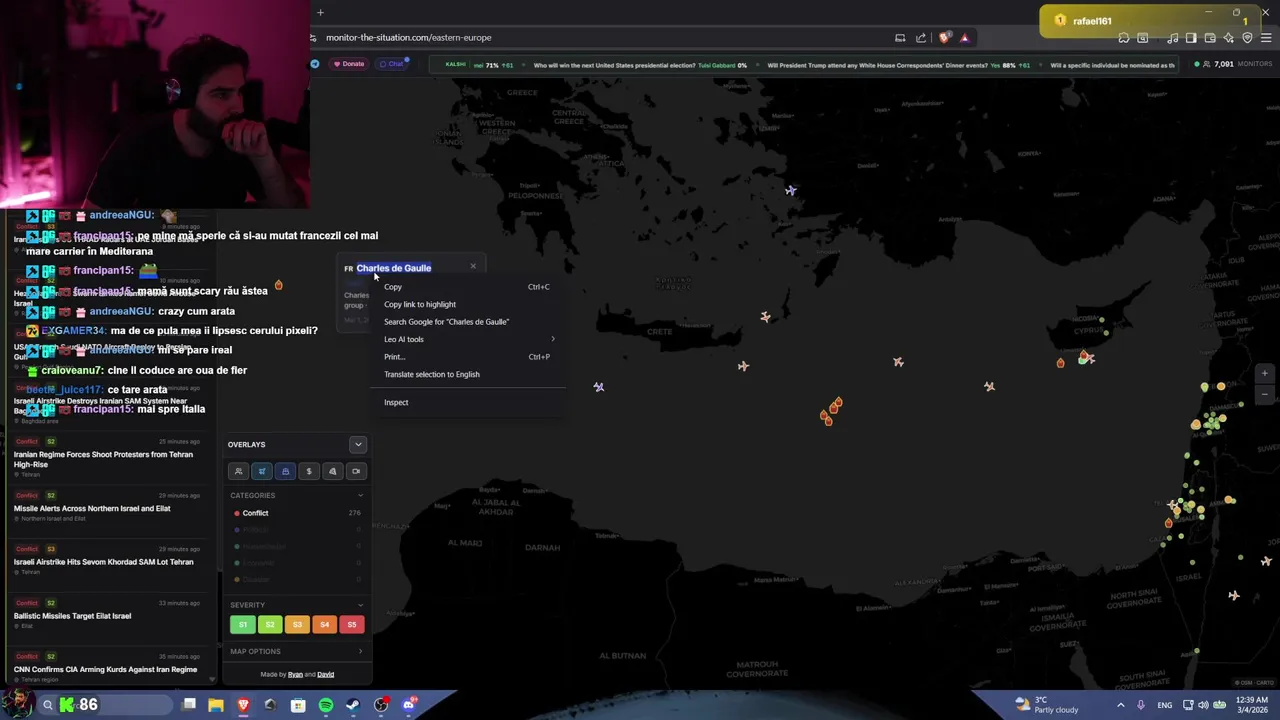Image resolution: width=1280 pixels, height=720 pixels.
Task: Open Ryan's credit link
Action: (x=295, y=674)
